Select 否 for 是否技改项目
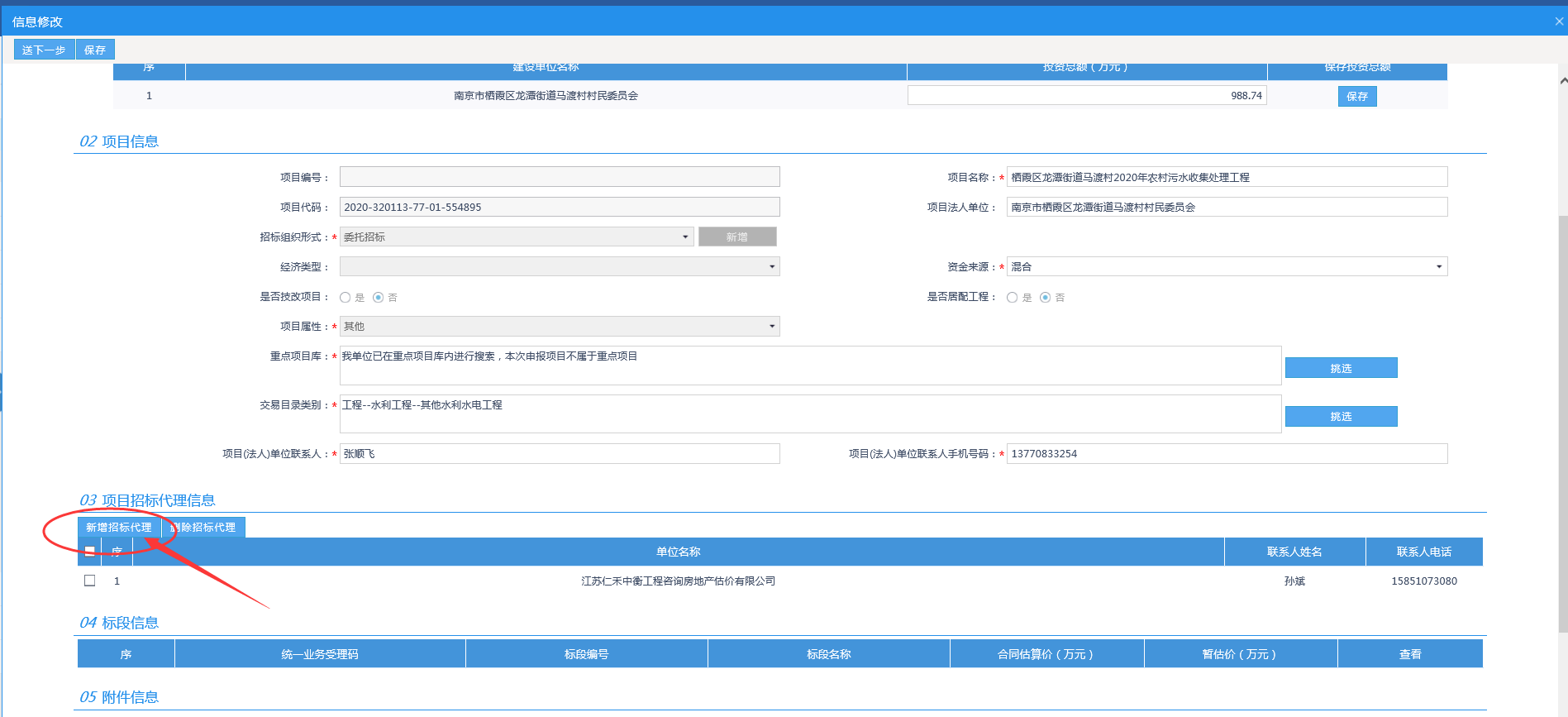Screen dimensions: 1568x717 point(379,298)
